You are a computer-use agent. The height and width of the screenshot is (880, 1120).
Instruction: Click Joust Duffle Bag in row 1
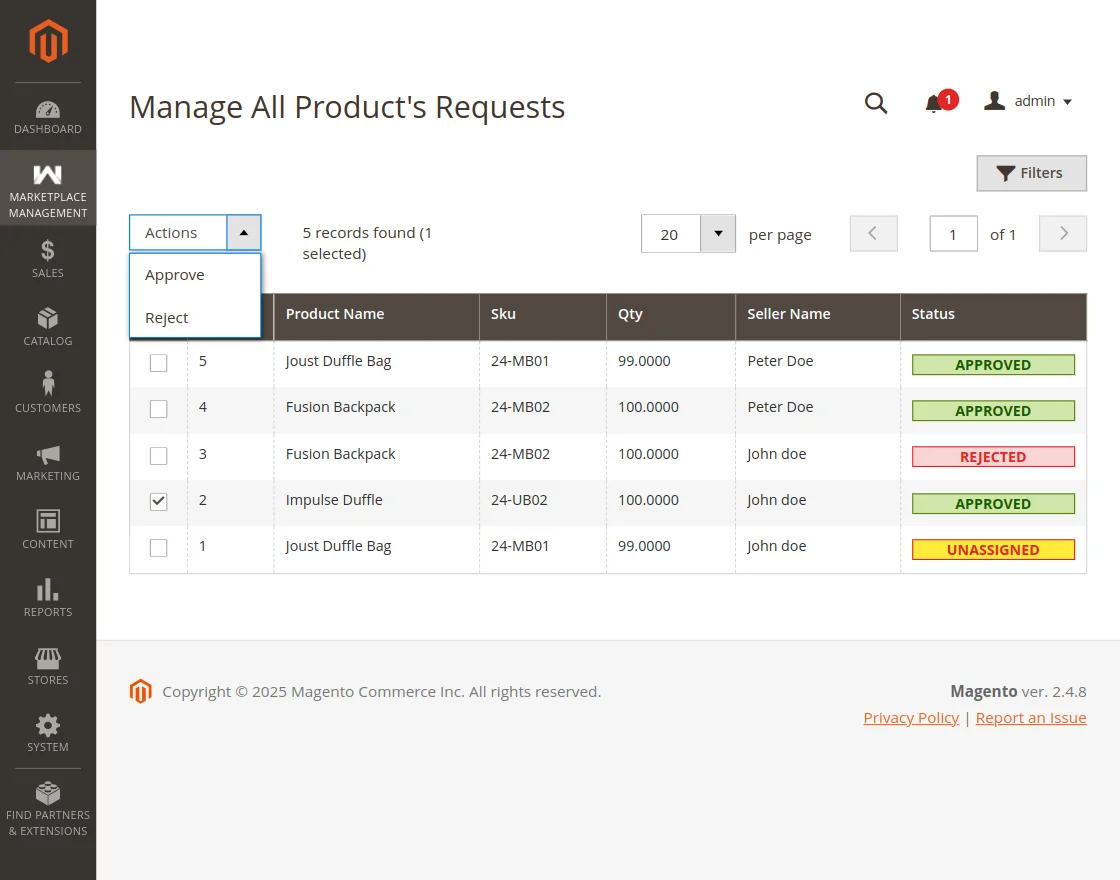coord(338,546)
